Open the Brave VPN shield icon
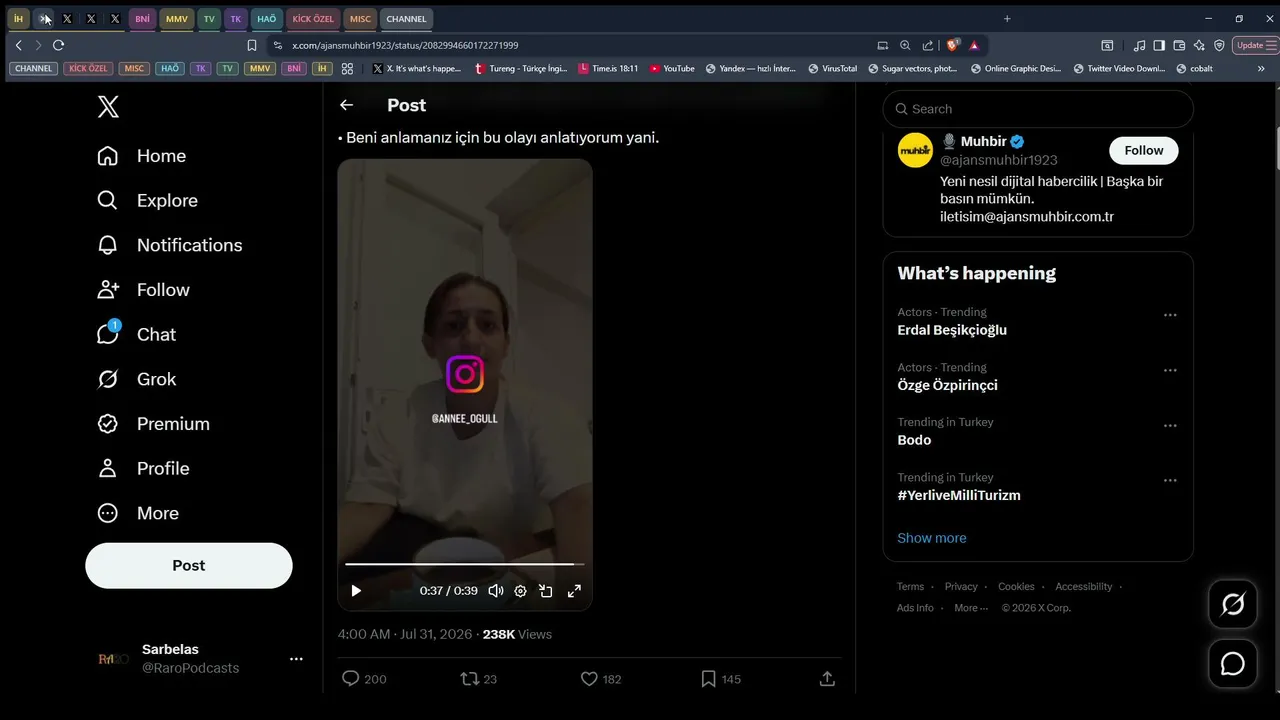Screen dimensions: 1280x720 point(1219,45)
